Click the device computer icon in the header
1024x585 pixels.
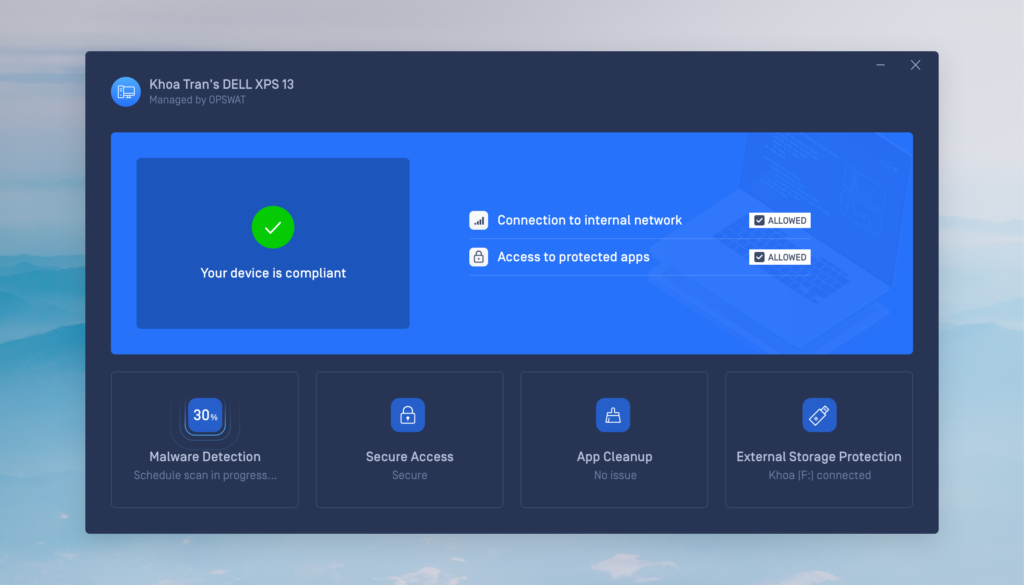126,91
